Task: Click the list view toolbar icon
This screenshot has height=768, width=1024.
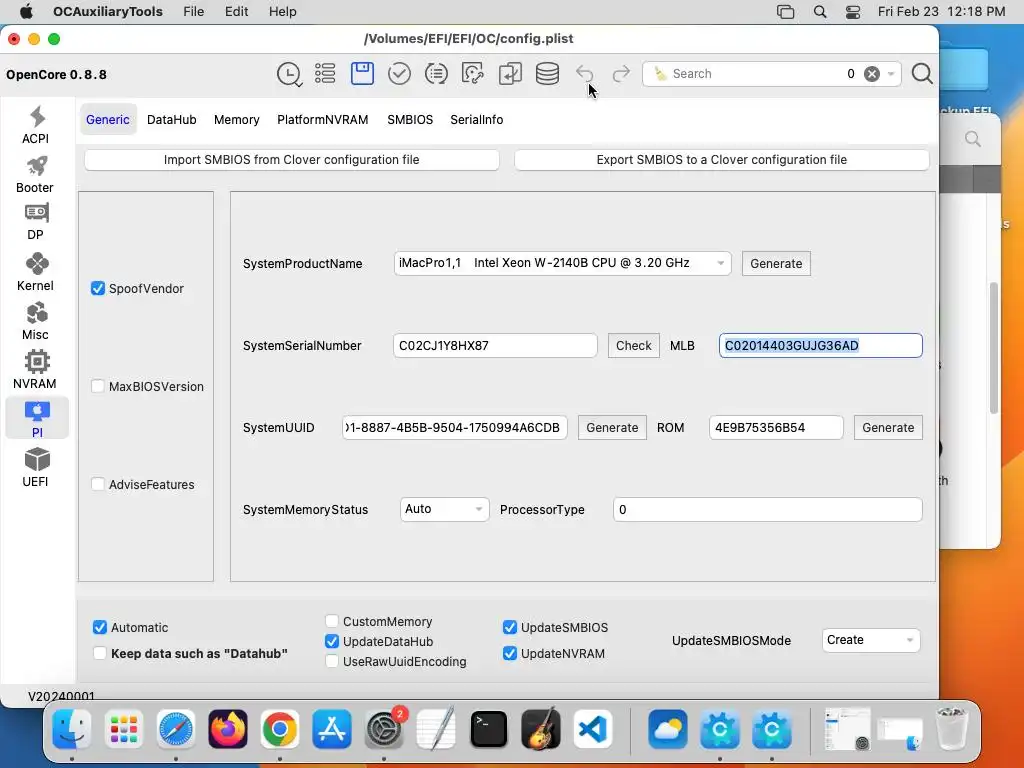Action: pos(325,74)
